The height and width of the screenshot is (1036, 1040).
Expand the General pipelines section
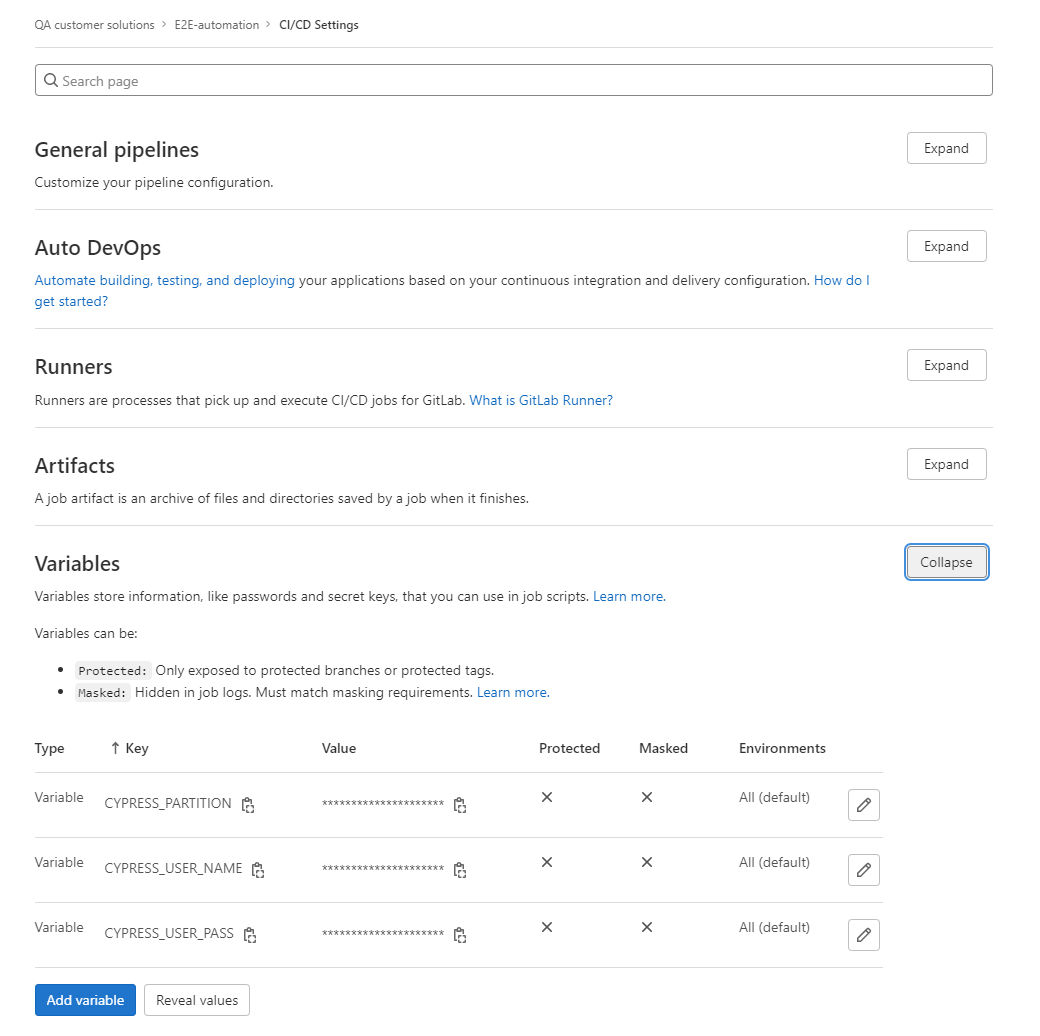click(946, 148)
